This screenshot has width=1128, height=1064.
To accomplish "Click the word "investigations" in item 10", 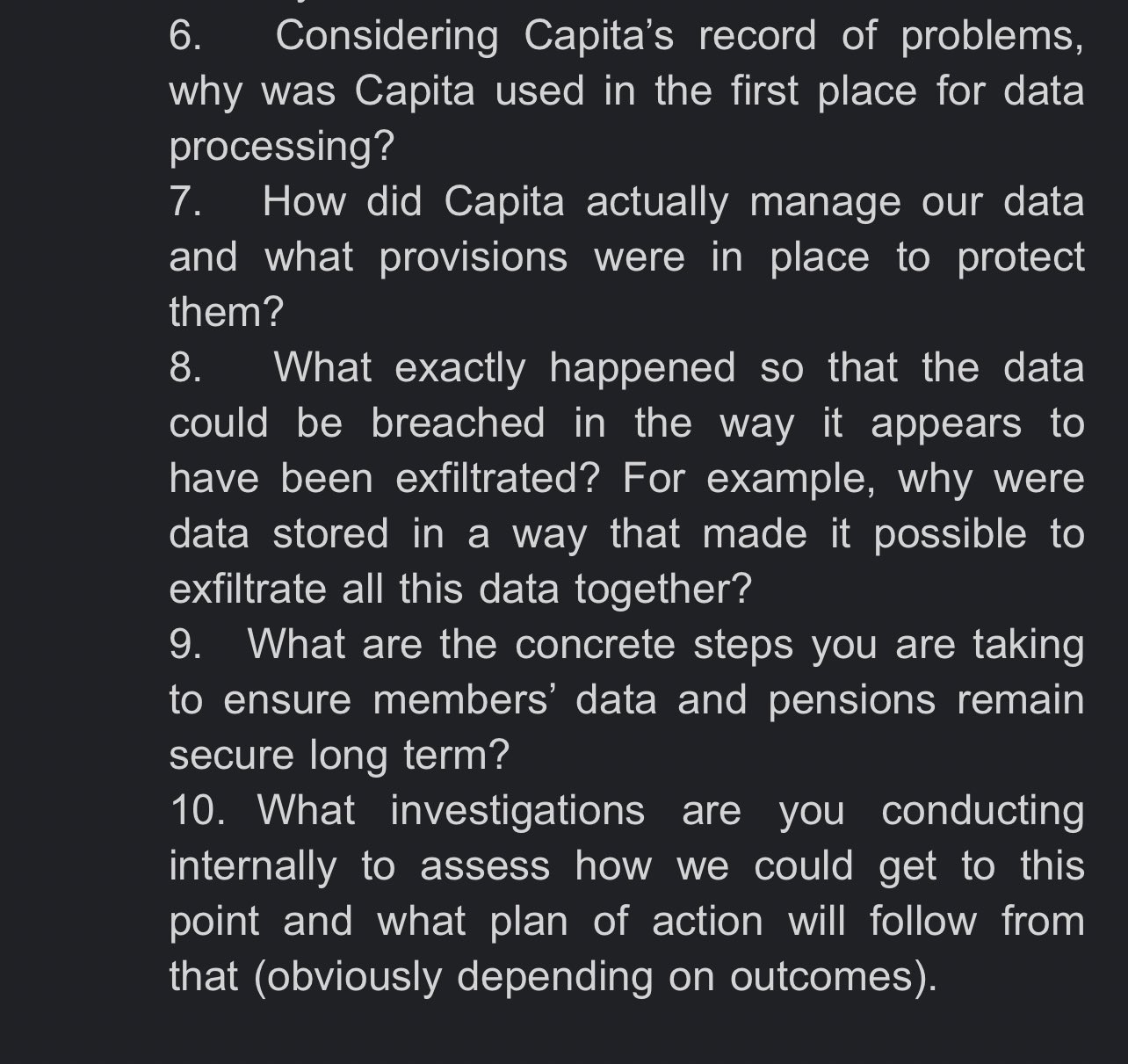I will (x=517, y=809).
